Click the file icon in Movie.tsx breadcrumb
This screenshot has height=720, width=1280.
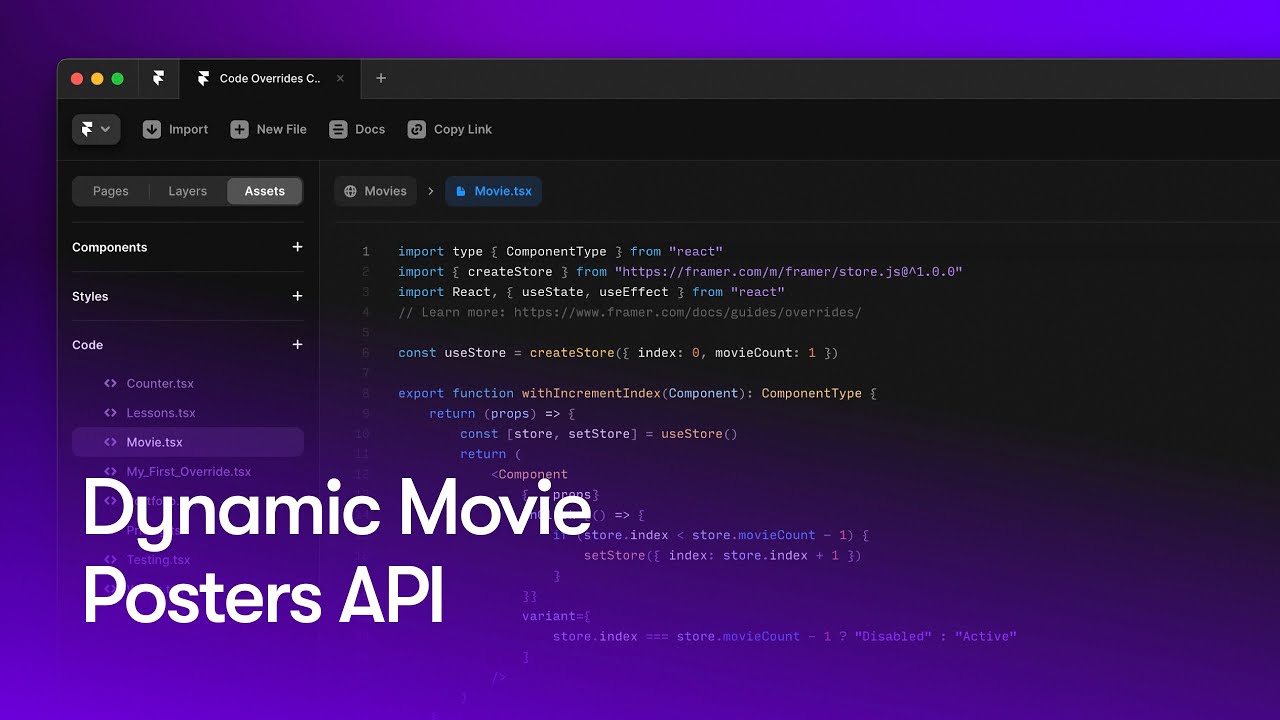pyautogui.click(x=461, y=191)
